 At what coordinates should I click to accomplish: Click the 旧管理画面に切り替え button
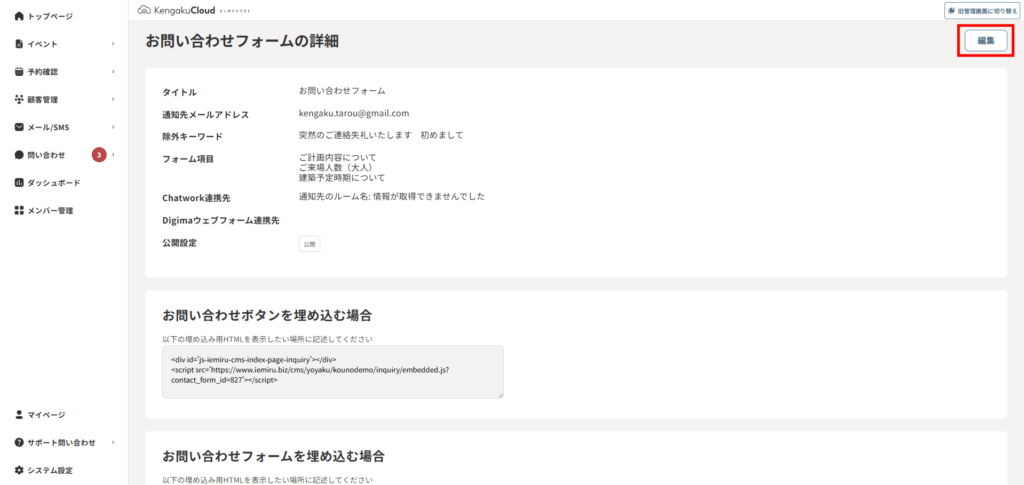(982, 11)
